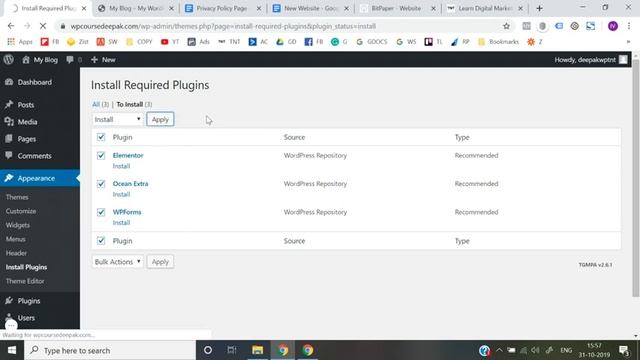Viewport: 640px width, 360px height.
Task: Switch to the Privacy Policy Page tab
Action: (223, 8)
